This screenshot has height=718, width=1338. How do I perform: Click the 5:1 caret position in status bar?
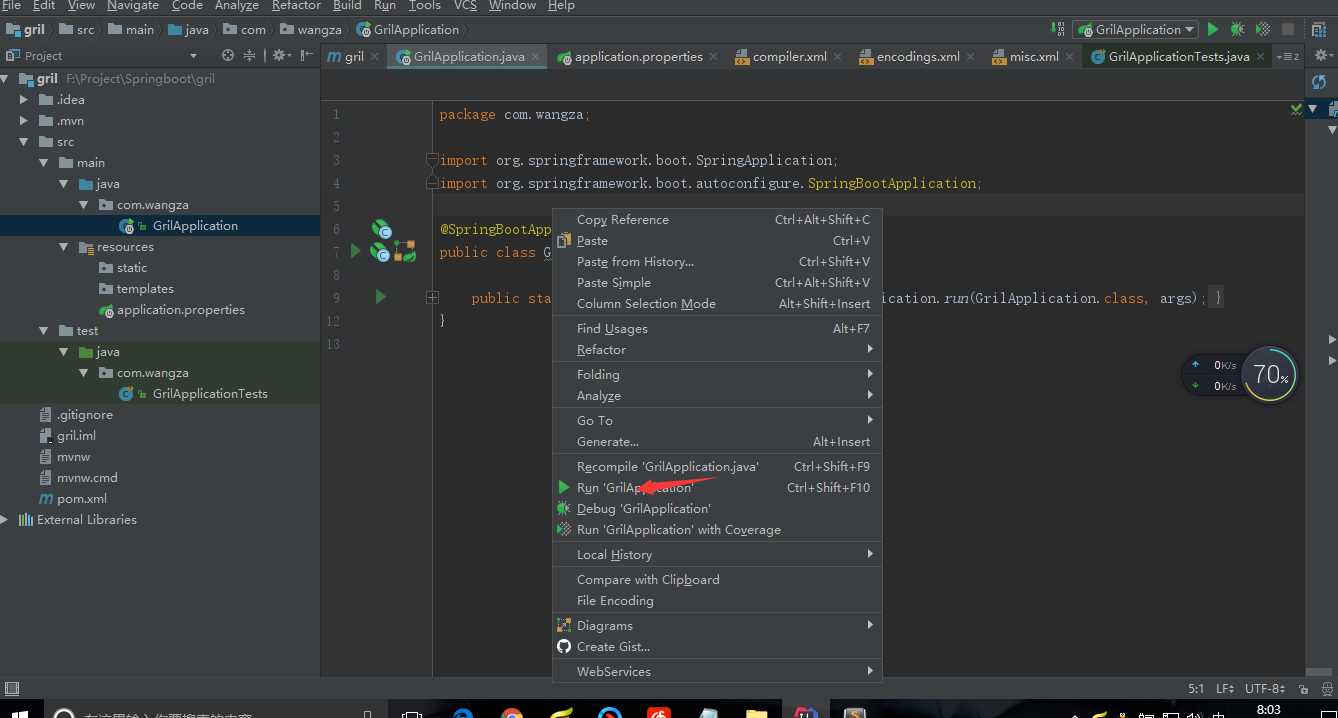[x=1196, y=689]
